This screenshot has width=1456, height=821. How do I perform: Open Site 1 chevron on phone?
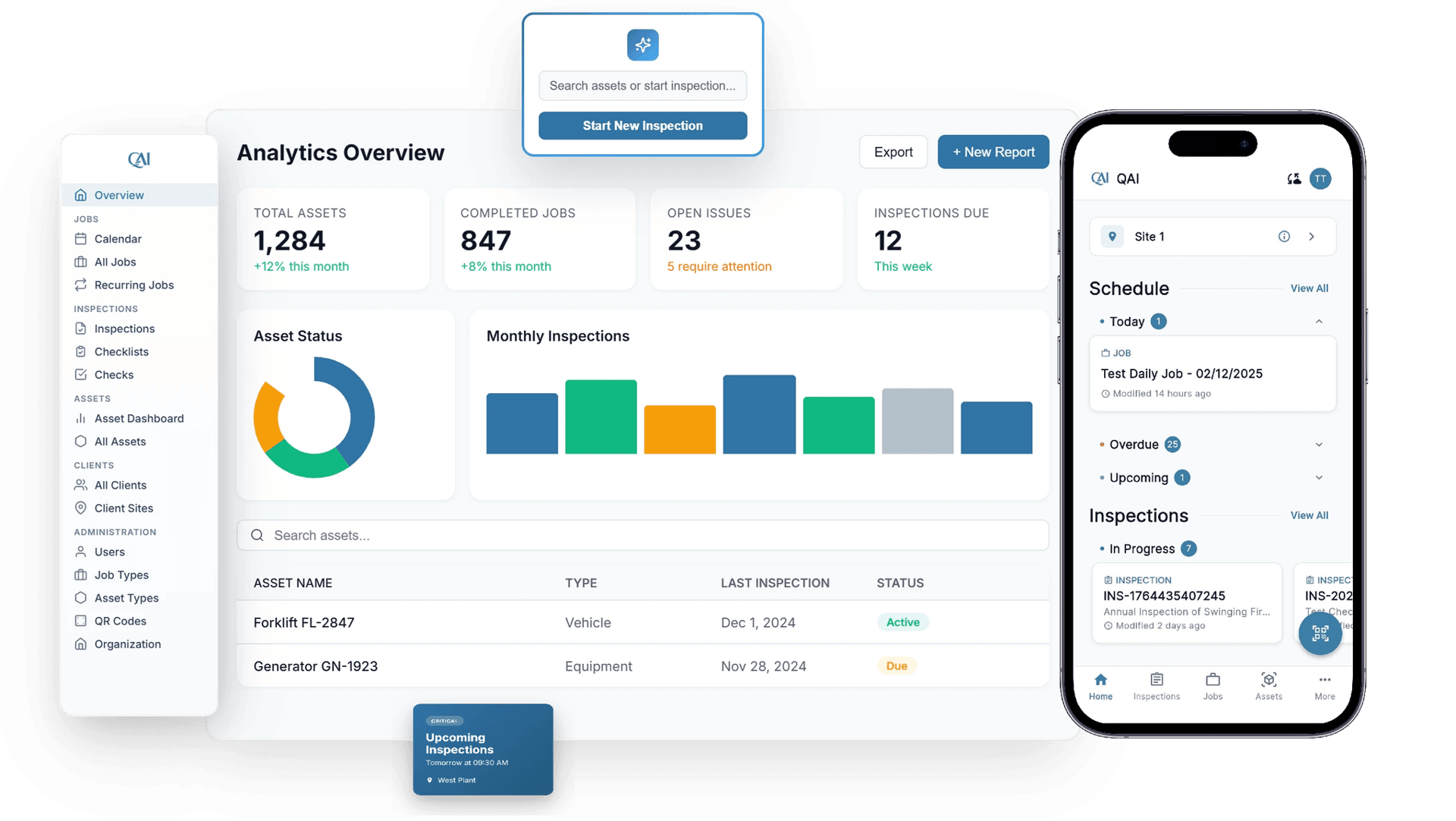pos(1311,237)
